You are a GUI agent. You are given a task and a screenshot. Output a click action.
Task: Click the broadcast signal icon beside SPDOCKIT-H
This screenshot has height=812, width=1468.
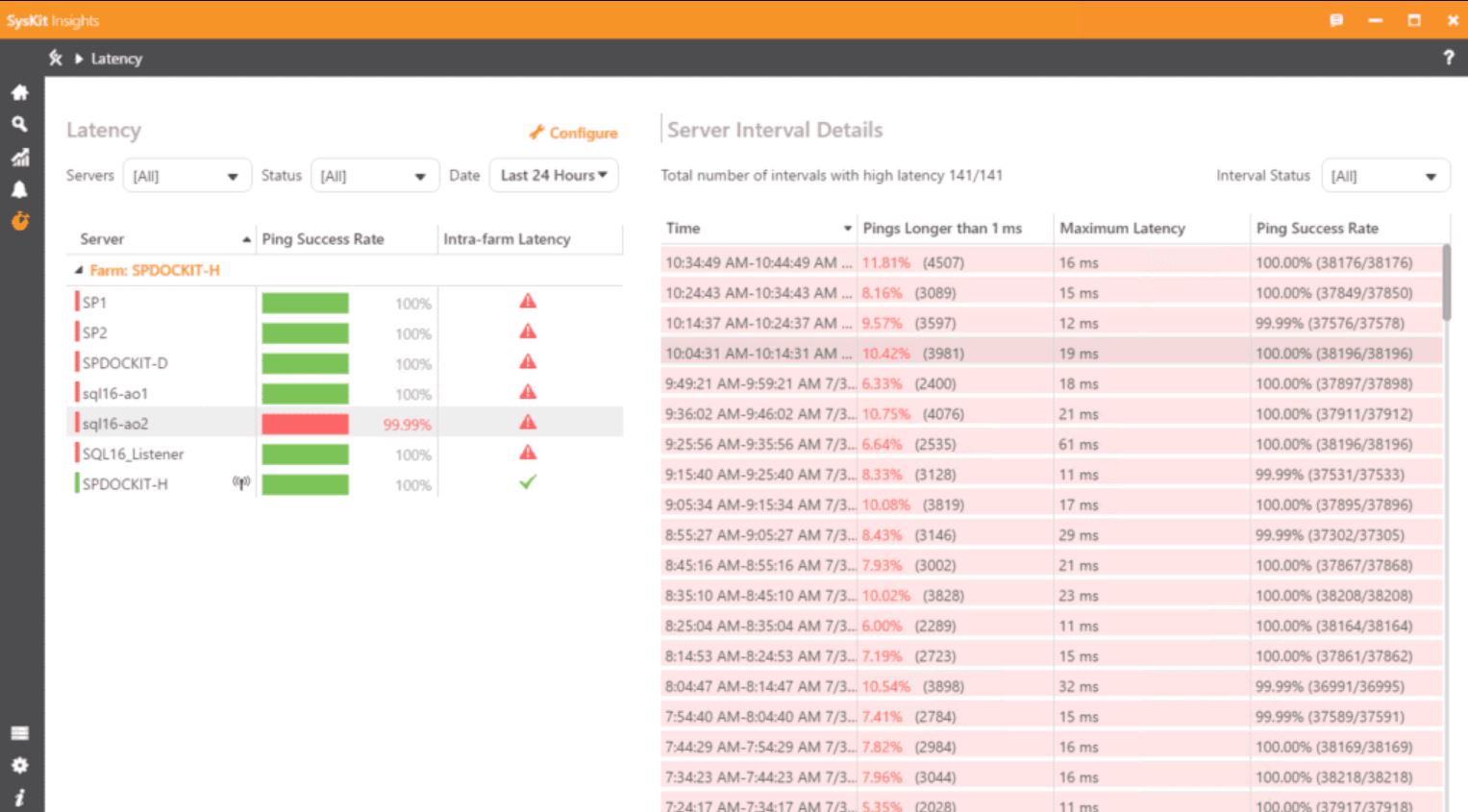(x=241, y=483)
